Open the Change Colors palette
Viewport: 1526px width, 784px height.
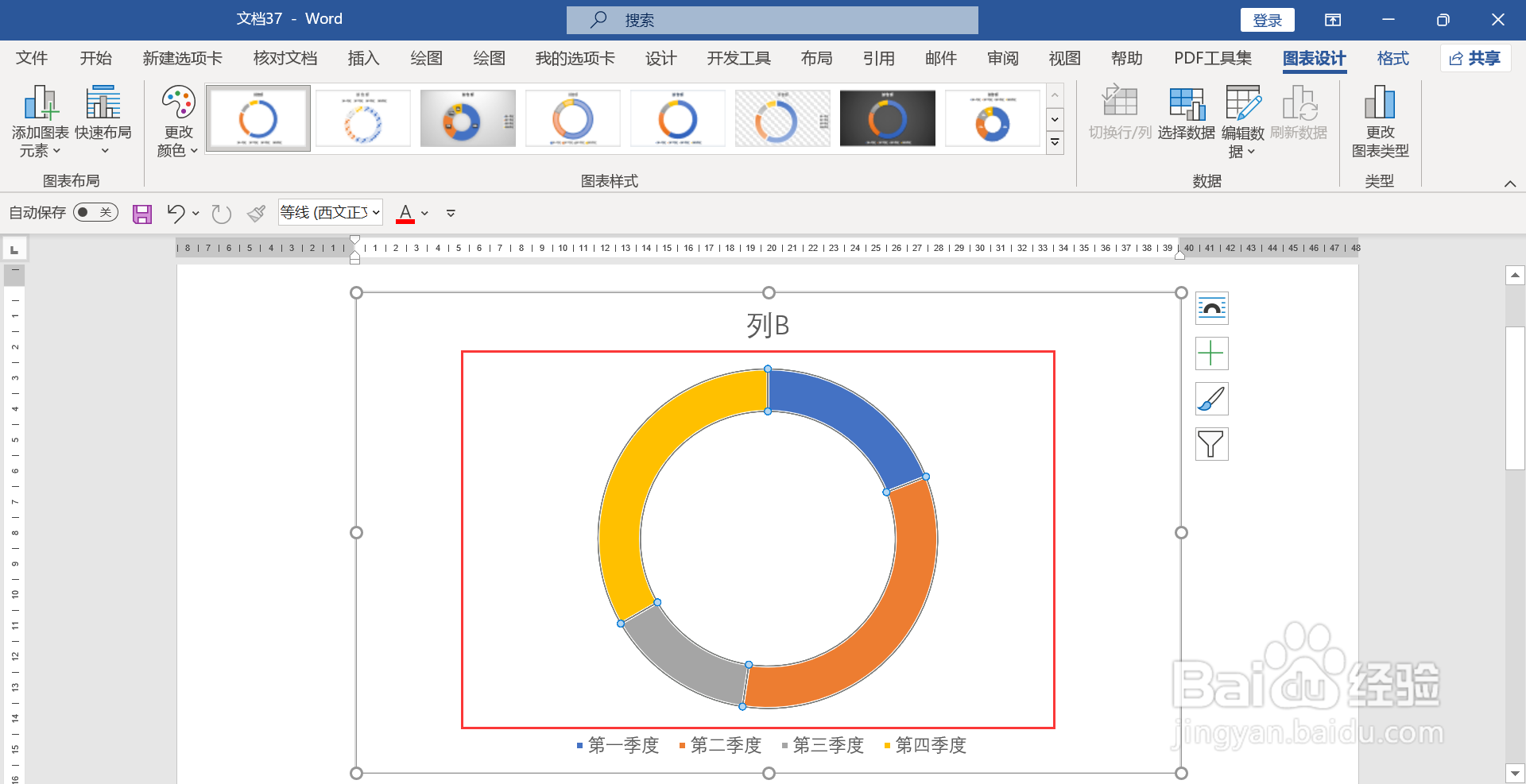[x=178, y=122]
